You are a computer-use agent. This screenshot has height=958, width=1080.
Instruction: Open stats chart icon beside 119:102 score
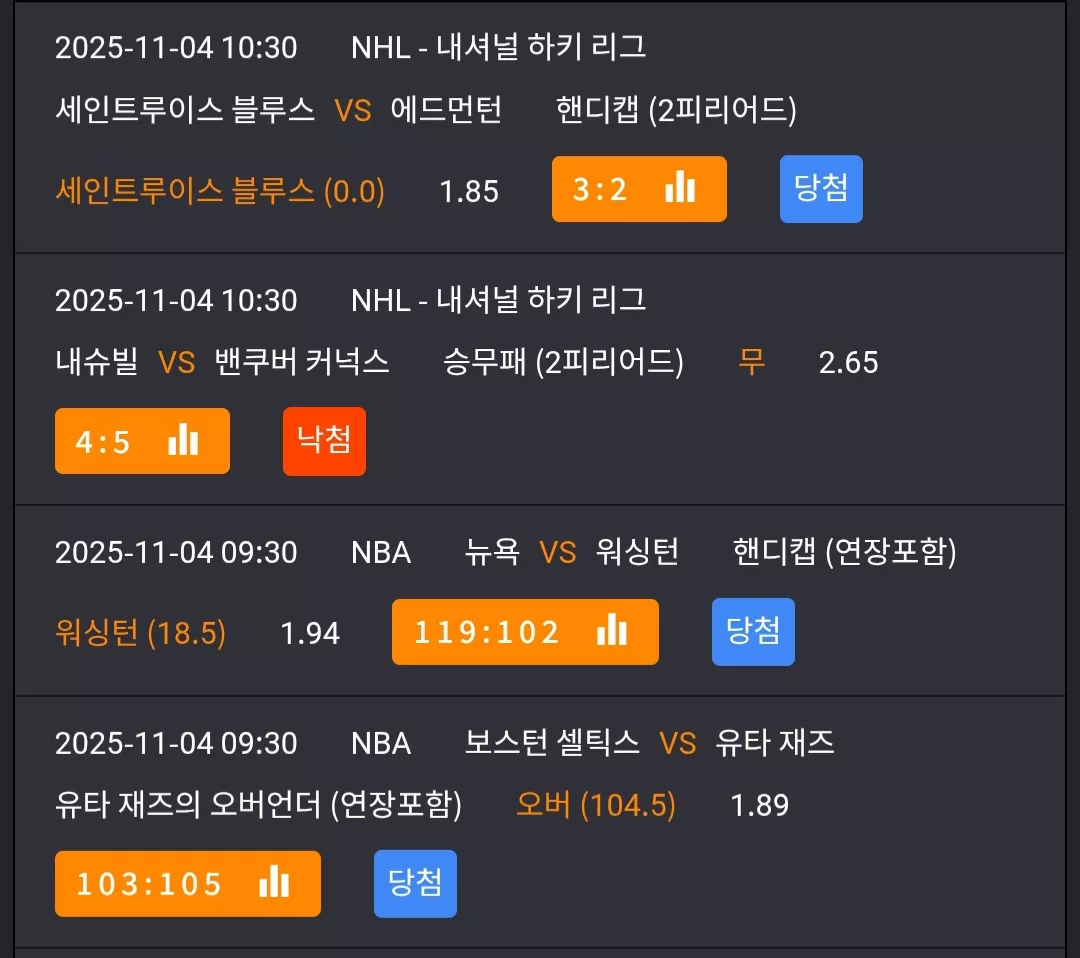coord(612,629)
